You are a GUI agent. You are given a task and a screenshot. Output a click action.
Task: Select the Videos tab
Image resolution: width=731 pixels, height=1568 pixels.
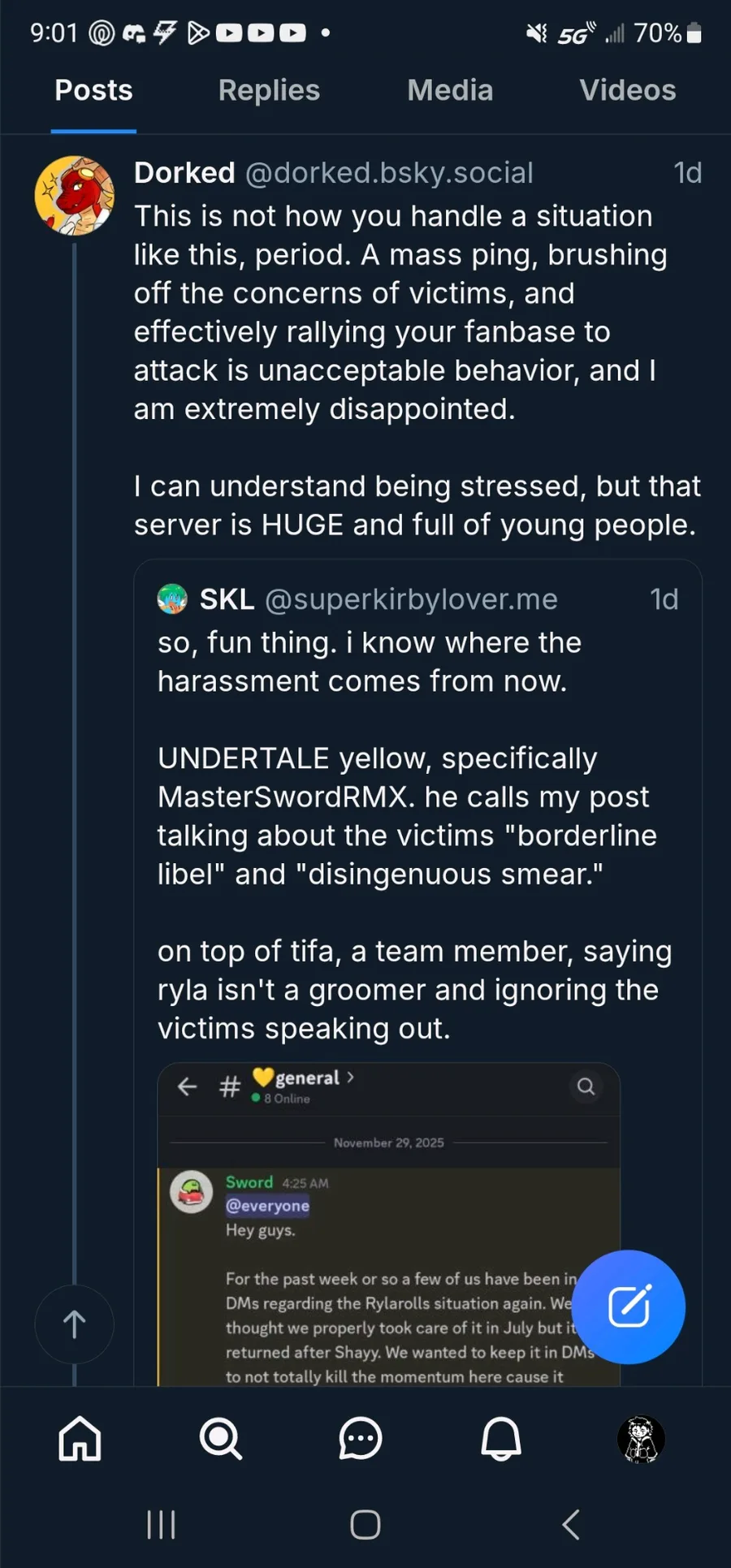coord(627,90)
